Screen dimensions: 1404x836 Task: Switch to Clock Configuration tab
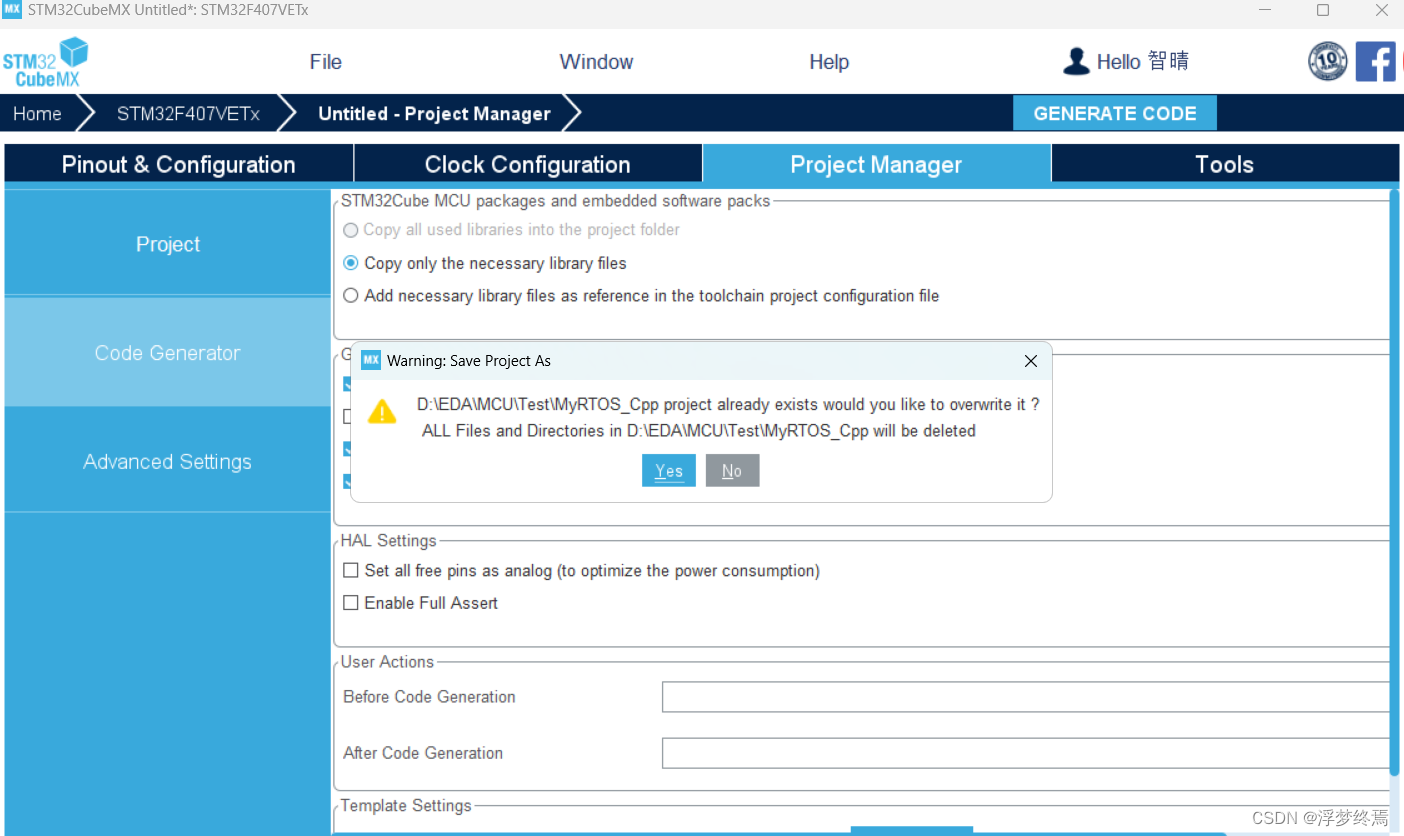point(528,165)
